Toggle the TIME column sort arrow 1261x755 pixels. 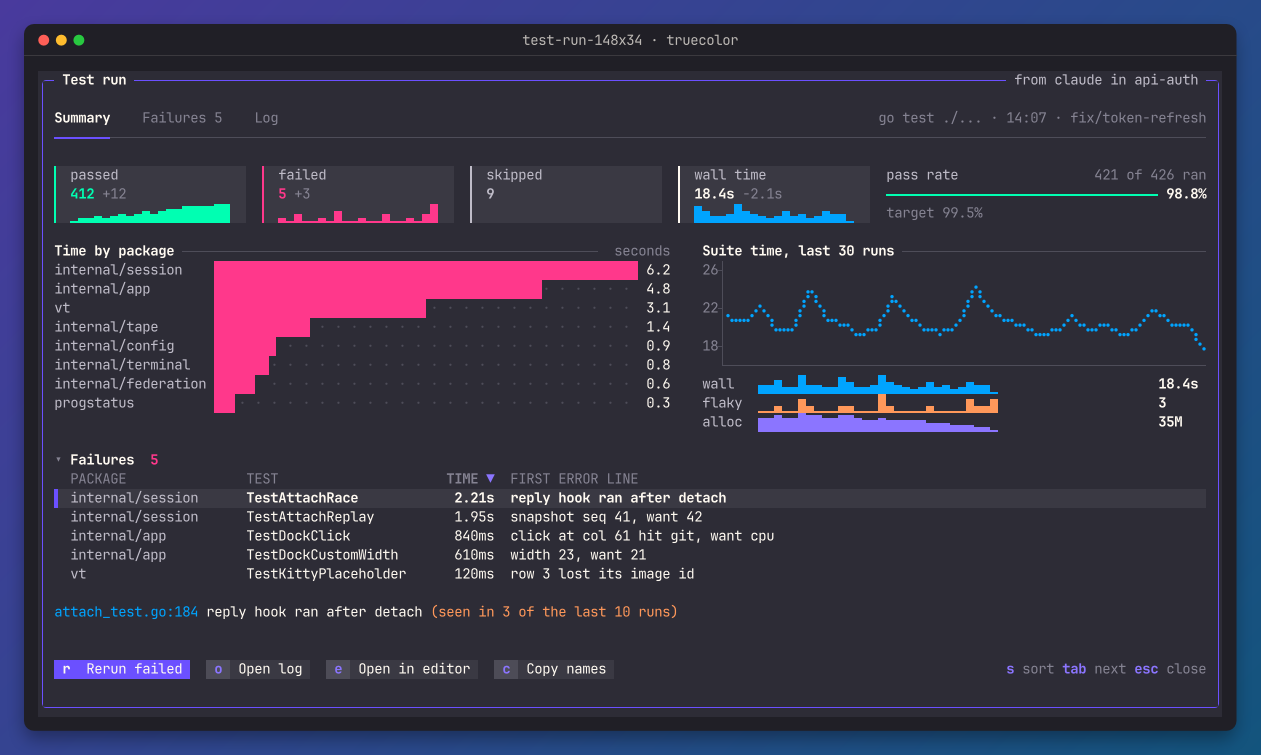click(490, 479)
